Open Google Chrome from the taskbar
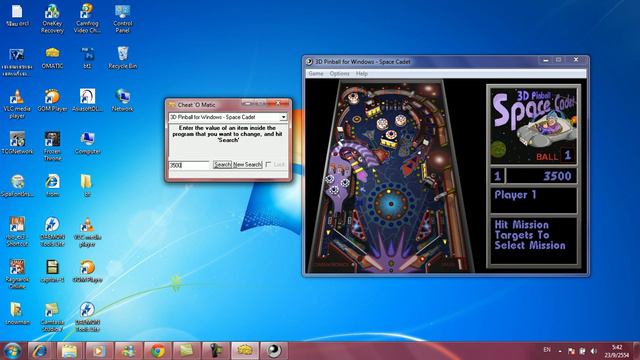 click(157, 351)
